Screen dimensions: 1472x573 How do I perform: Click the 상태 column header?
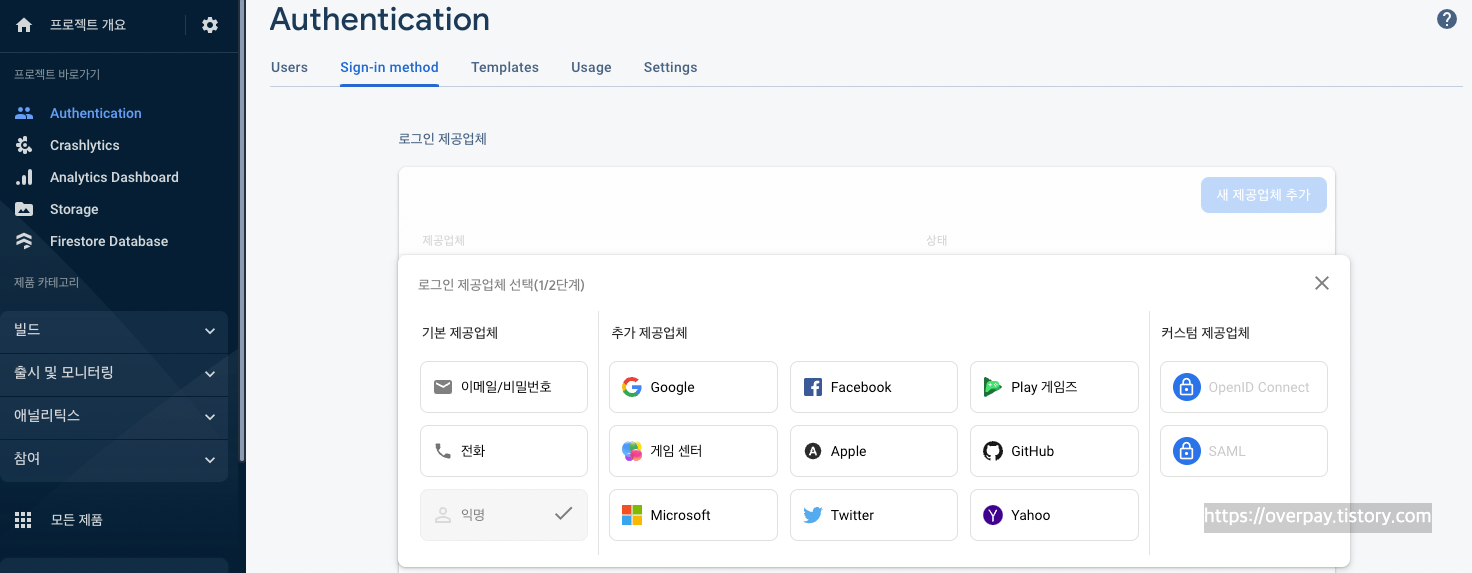936,241
